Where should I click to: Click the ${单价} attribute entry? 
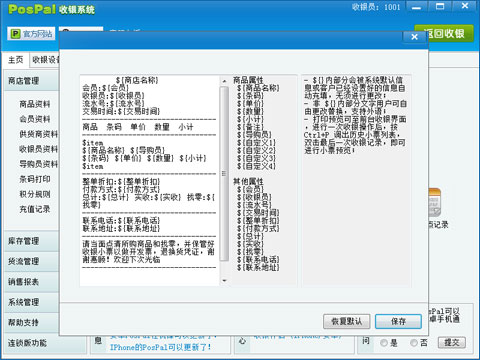(x=250, y=103)
